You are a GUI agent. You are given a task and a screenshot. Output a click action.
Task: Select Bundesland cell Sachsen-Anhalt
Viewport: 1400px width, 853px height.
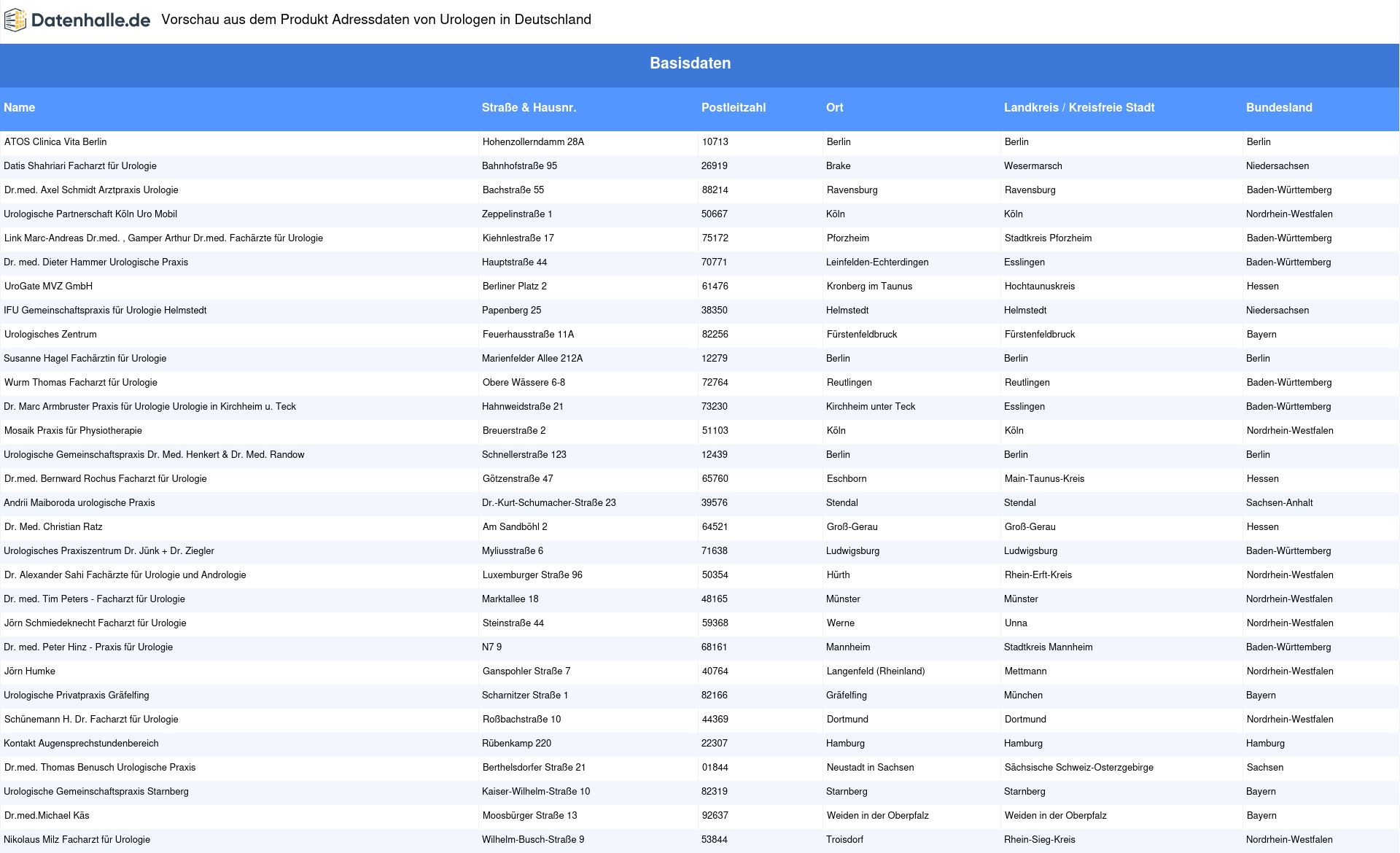point(1280,502)
